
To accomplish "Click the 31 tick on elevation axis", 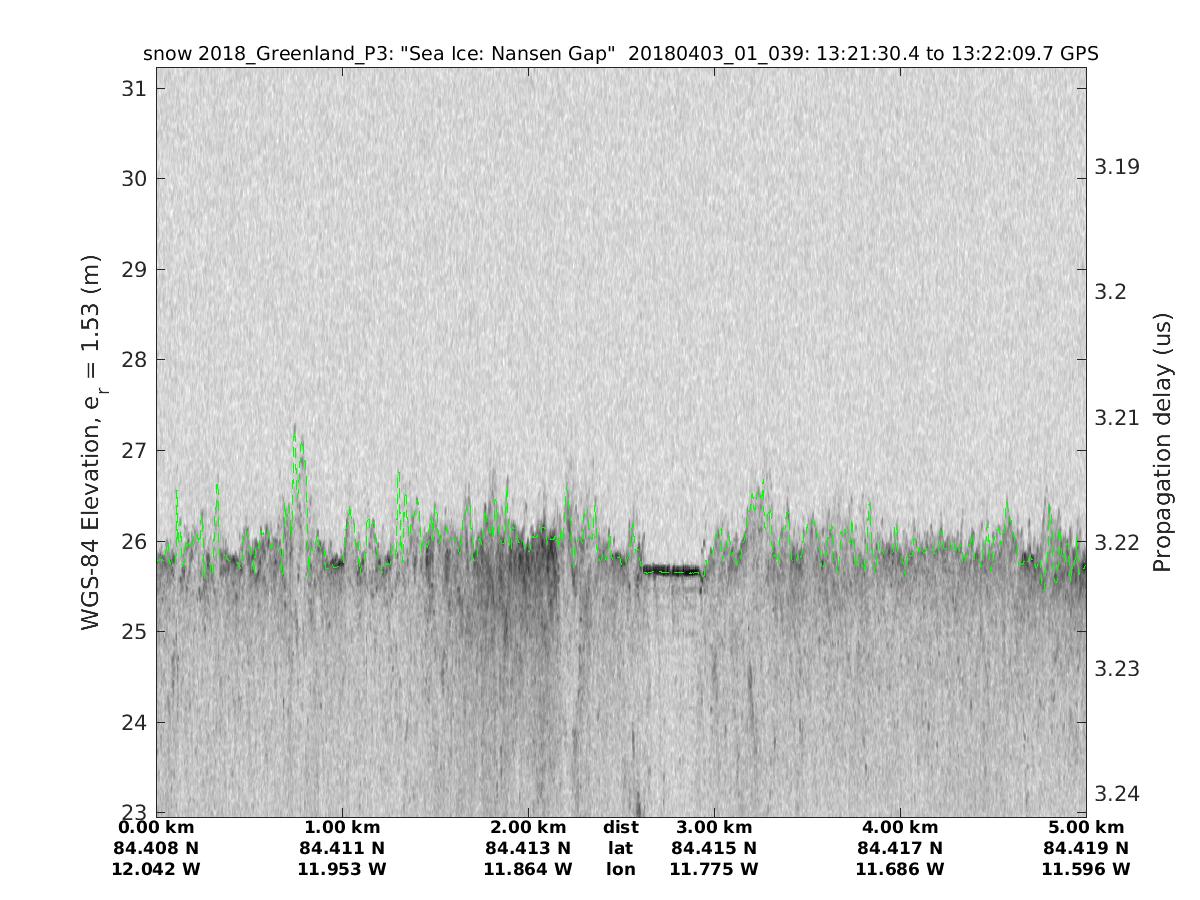I will [x=133, y=88].
